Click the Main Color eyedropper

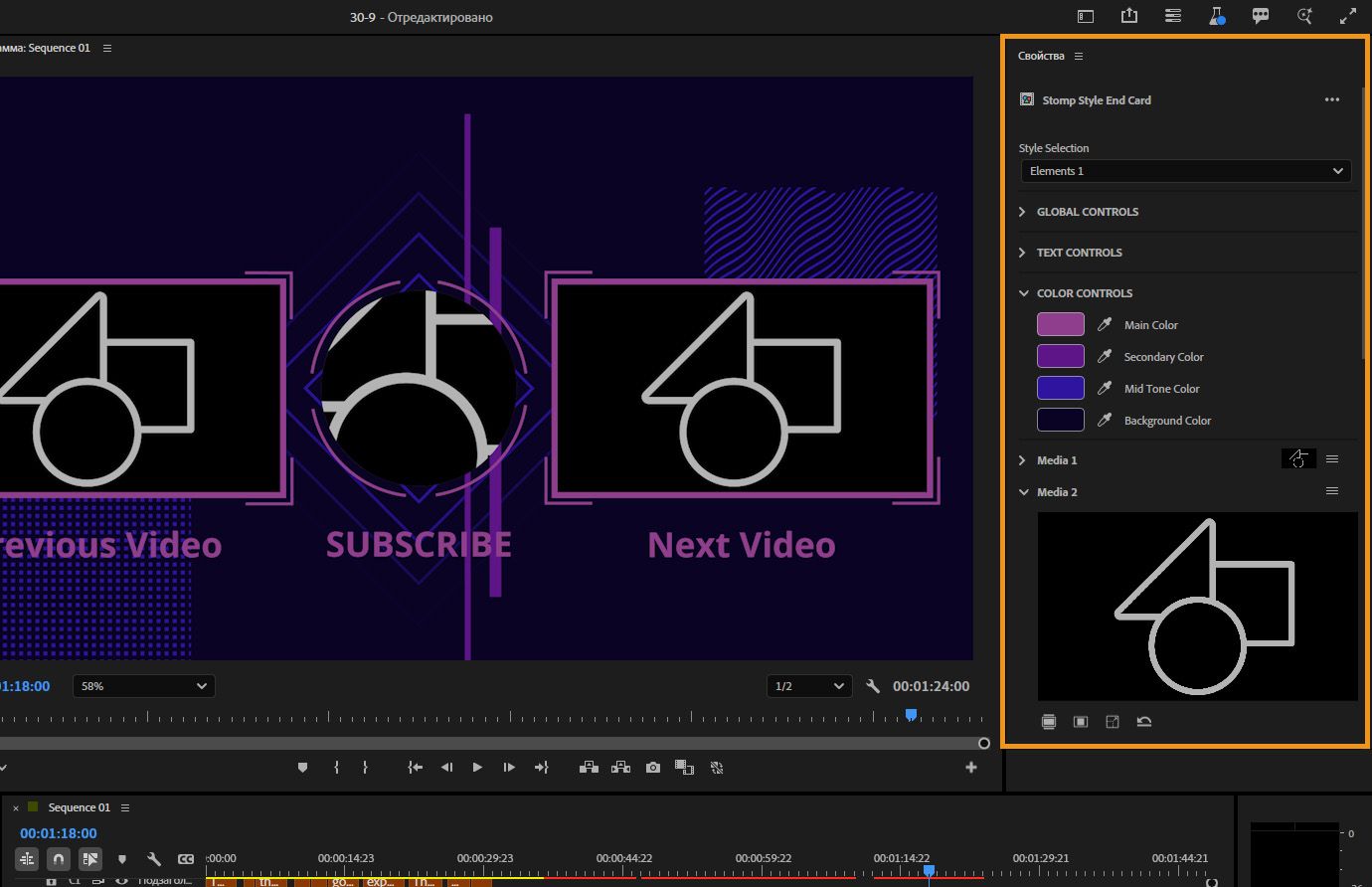[x=1104, y=325]
